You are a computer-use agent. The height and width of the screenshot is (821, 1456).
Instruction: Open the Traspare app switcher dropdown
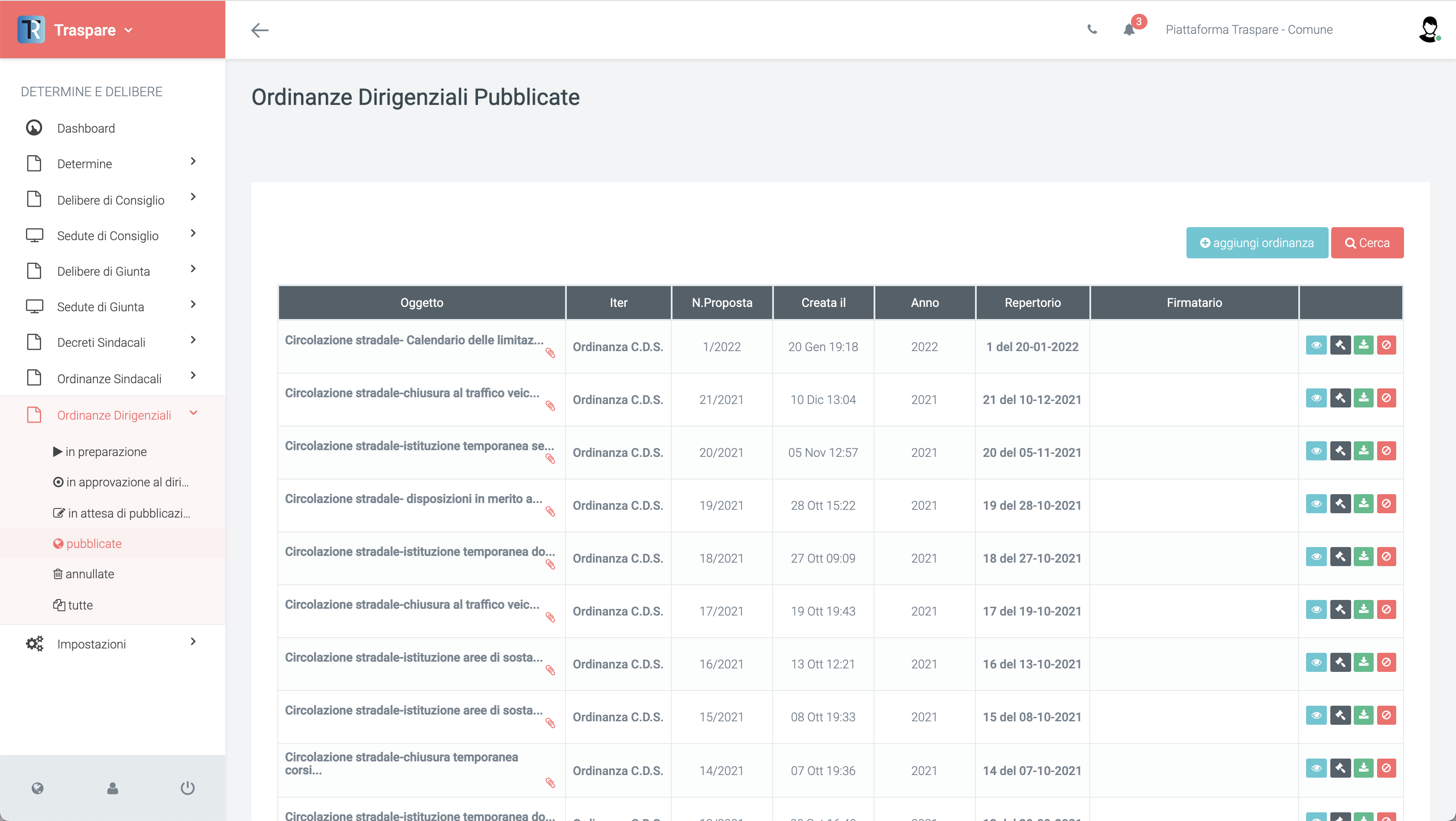pyautogui.click(x=128, y=30)
